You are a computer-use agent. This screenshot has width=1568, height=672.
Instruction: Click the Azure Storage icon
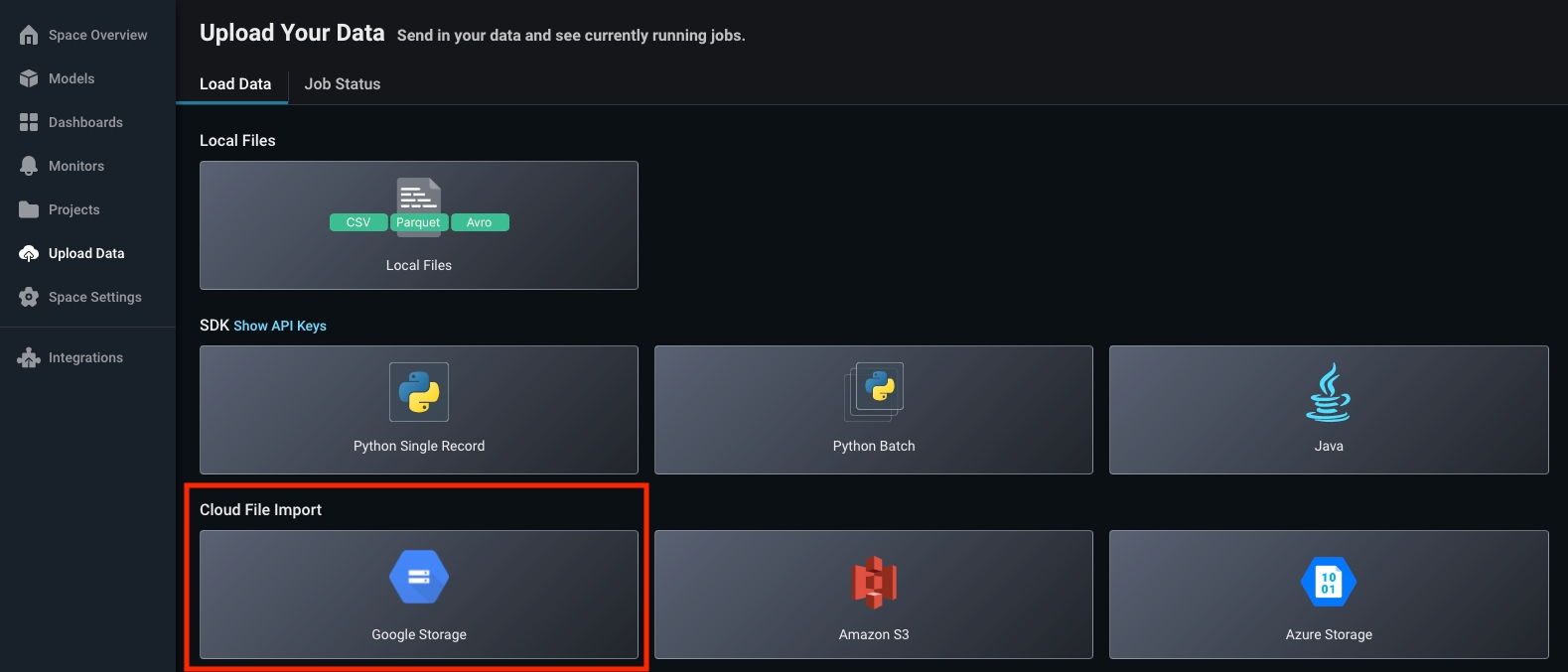(x=1329, y=582)
